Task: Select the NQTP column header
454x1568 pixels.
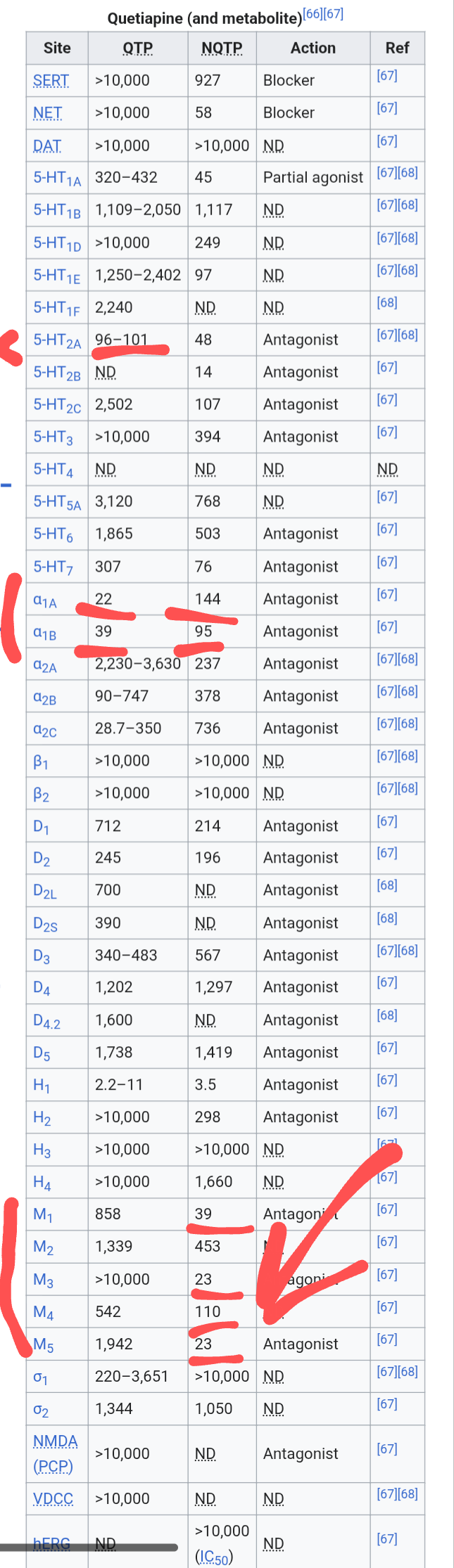Action: click(x=222, y=48)
